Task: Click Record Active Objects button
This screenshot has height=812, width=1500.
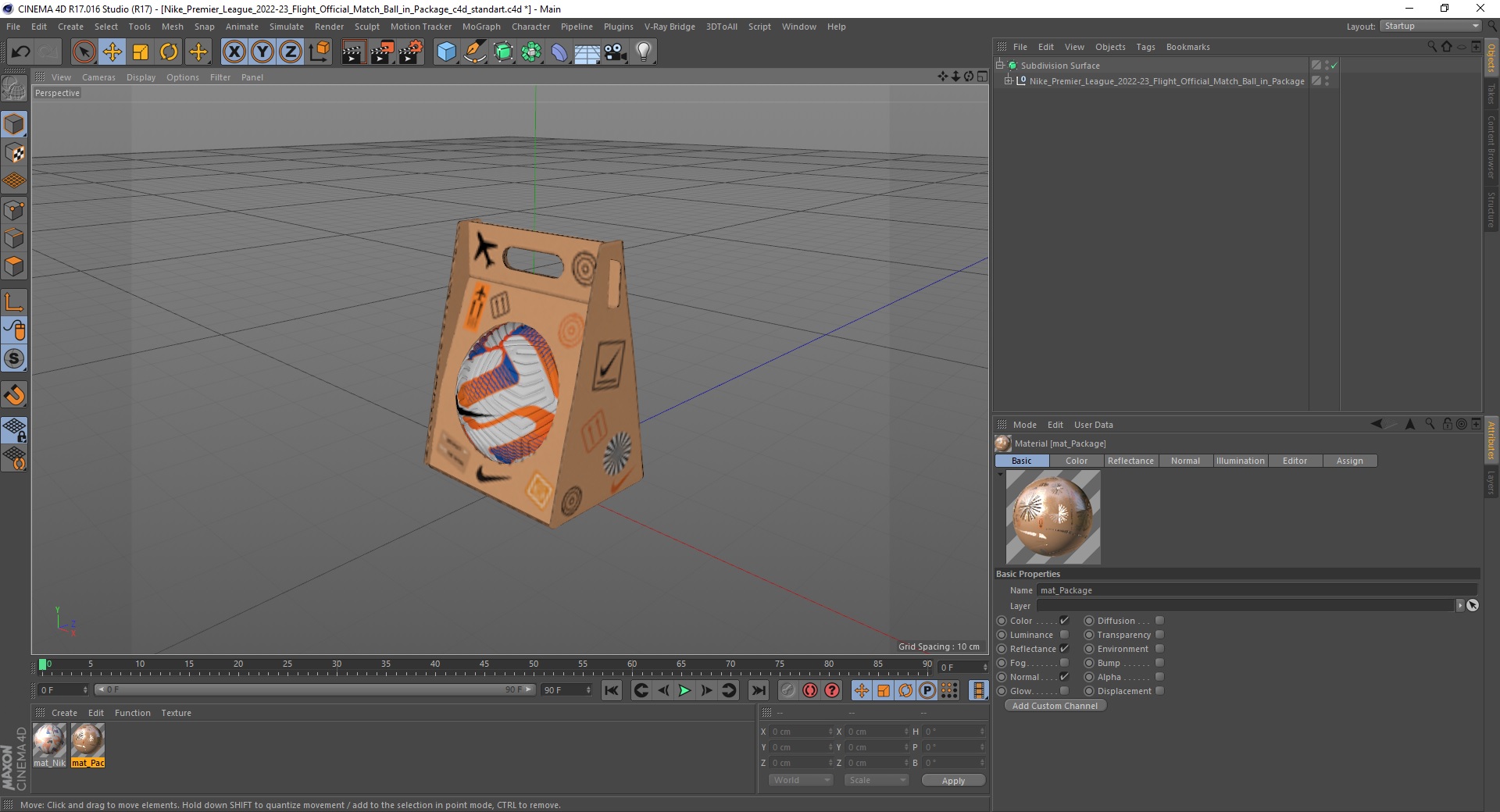Action: coord(810,690)
